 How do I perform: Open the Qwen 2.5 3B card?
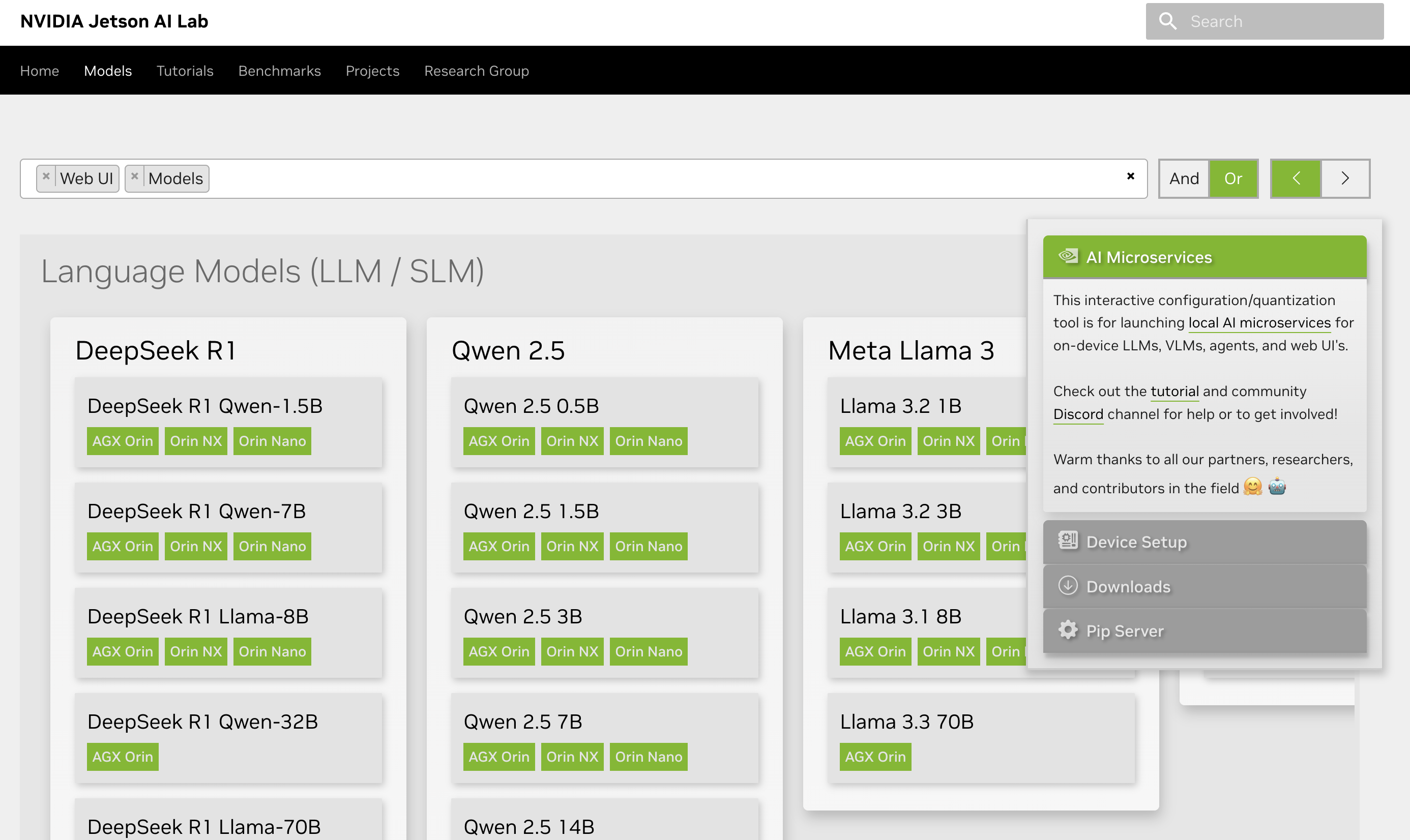(605, 633)
